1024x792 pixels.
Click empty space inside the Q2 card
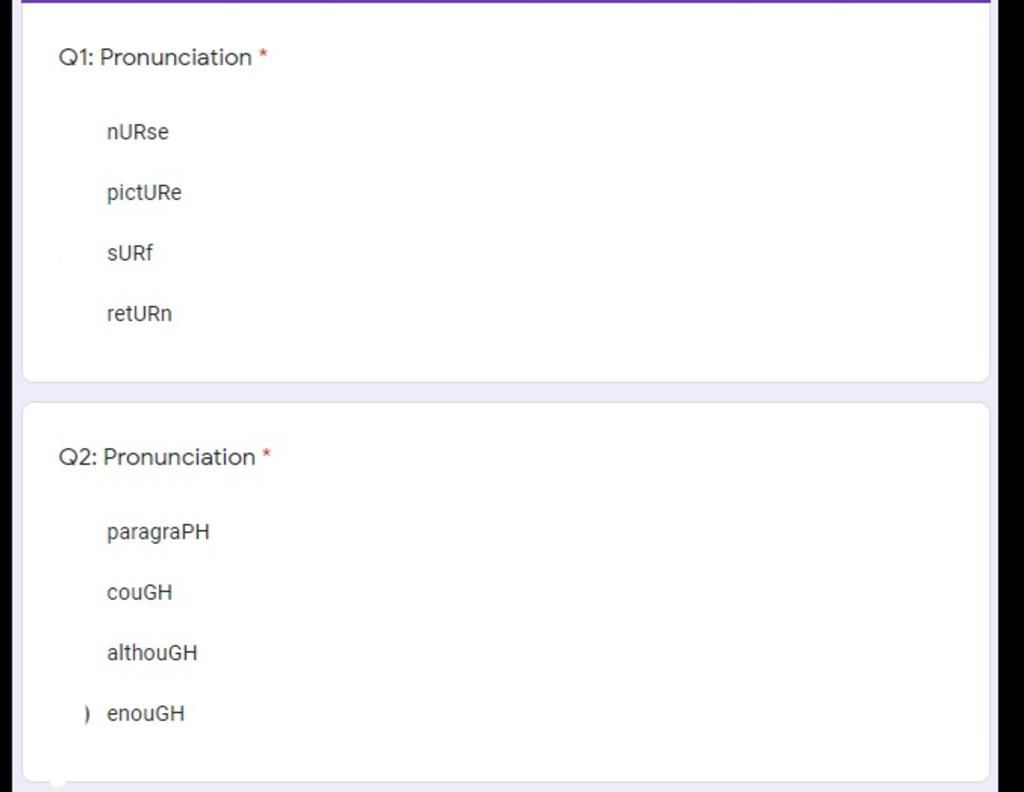pos(588,620)
